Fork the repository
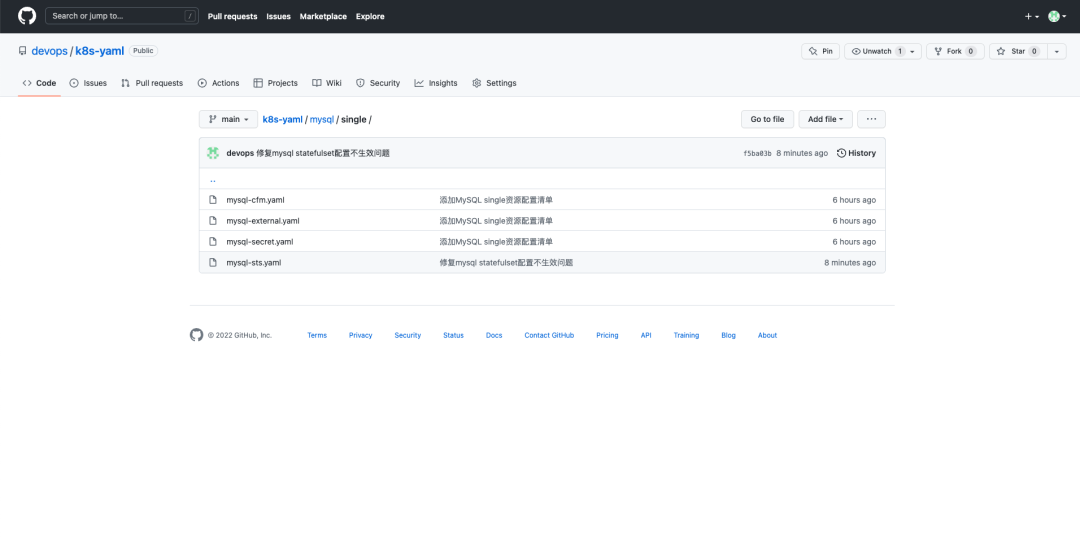Screen dimensions: 1080x541 pos(955,51)
